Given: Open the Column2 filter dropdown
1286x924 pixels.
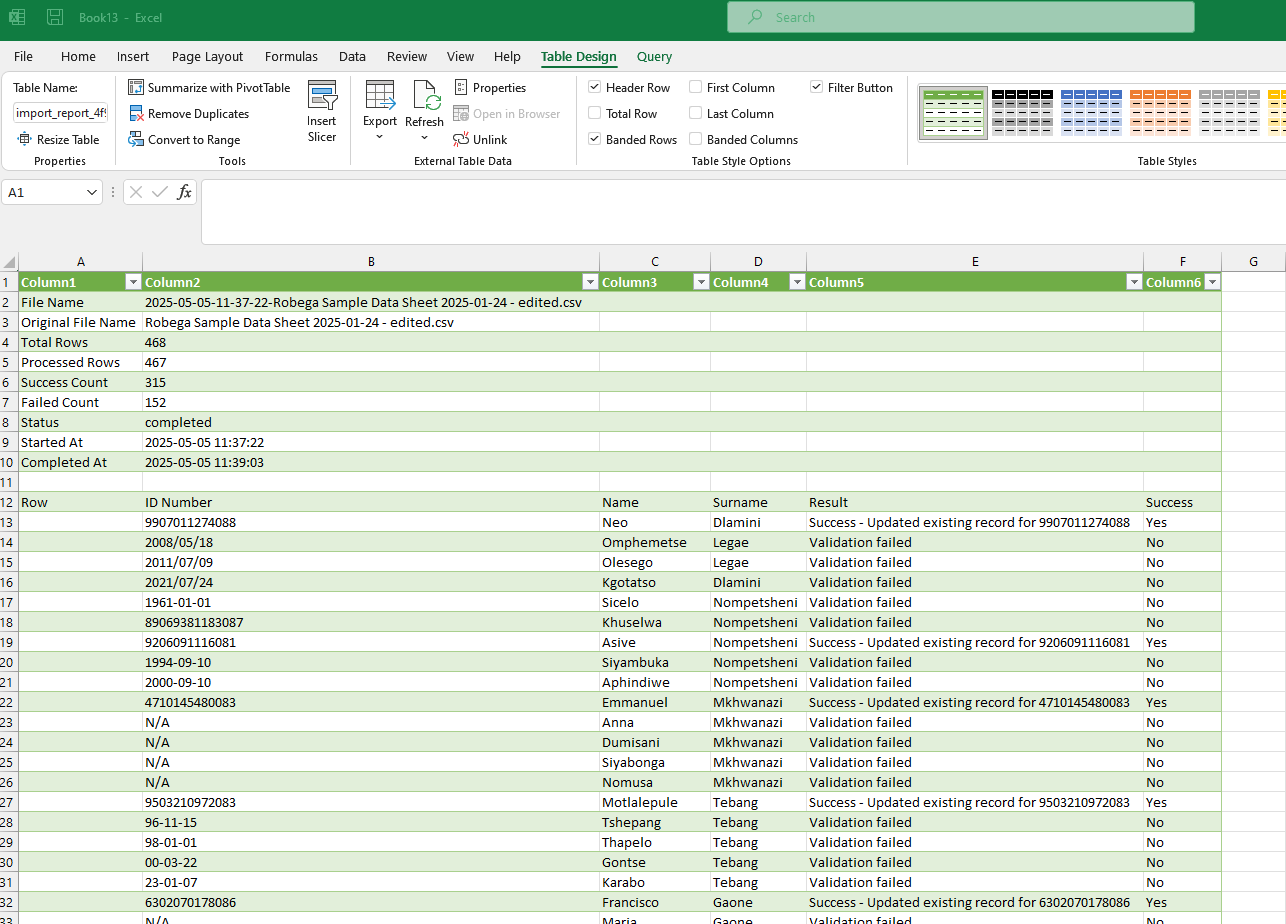Looking at the screenshot, I should pyautogui.click(x=590, y=283).
